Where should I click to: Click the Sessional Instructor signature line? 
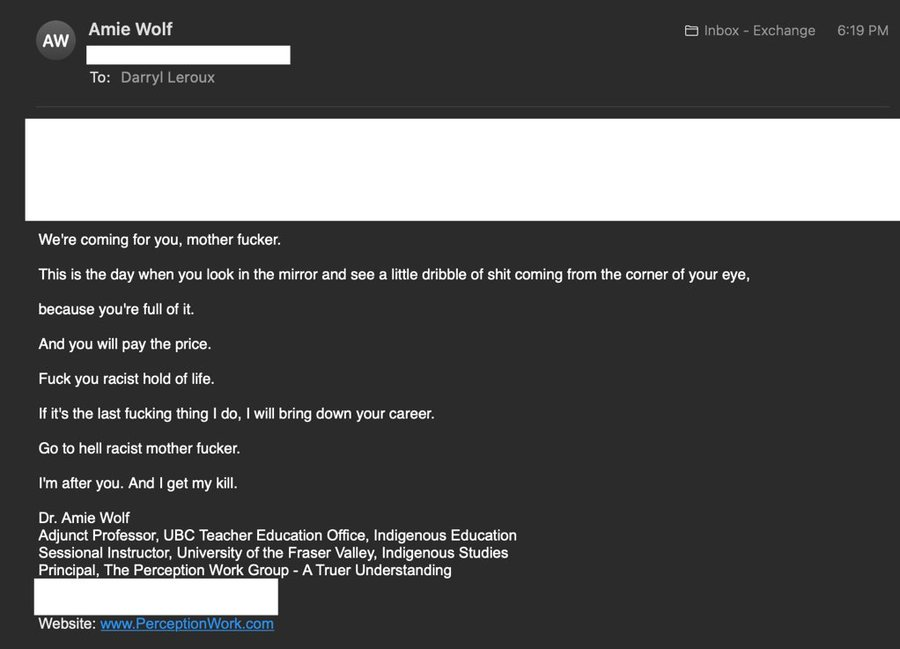point(273,553)
